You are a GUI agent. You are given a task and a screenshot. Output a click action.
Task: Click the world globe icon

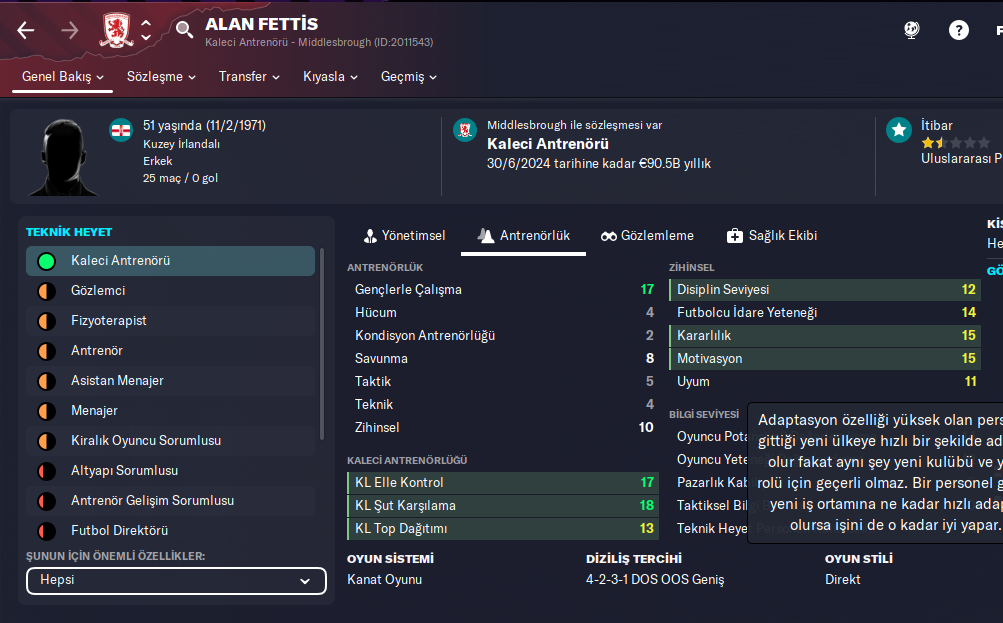click(x=912, y=30)
